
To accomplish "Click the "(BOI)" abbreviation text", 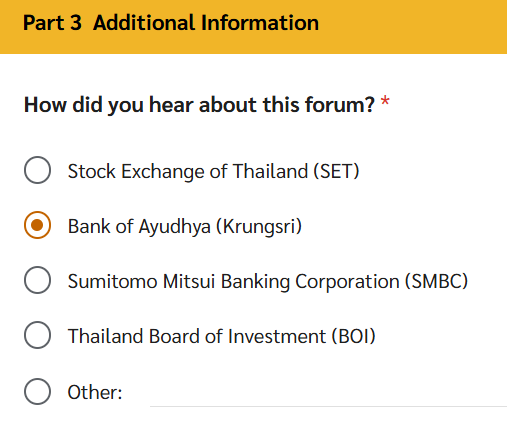I will 353,336.
